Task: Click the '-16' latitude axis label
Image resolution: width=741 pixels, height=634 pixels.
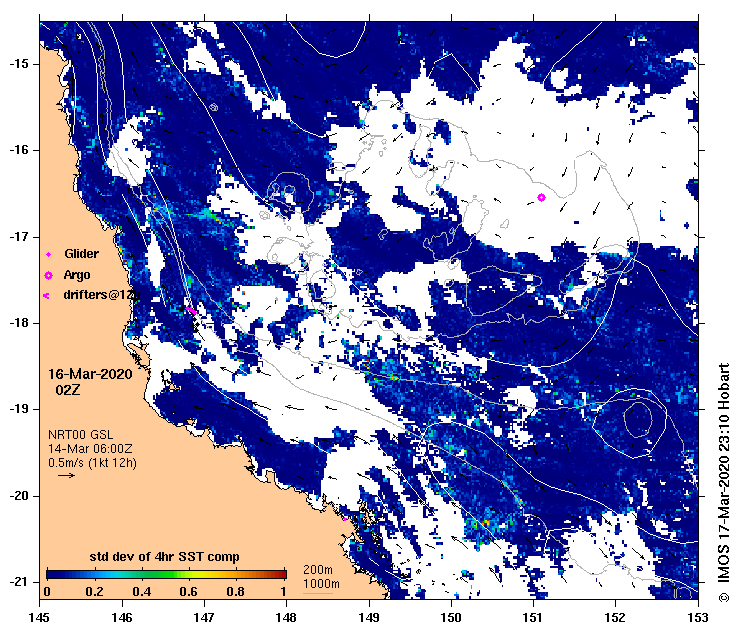Action: pyautogui.click(x=19, y=150)
